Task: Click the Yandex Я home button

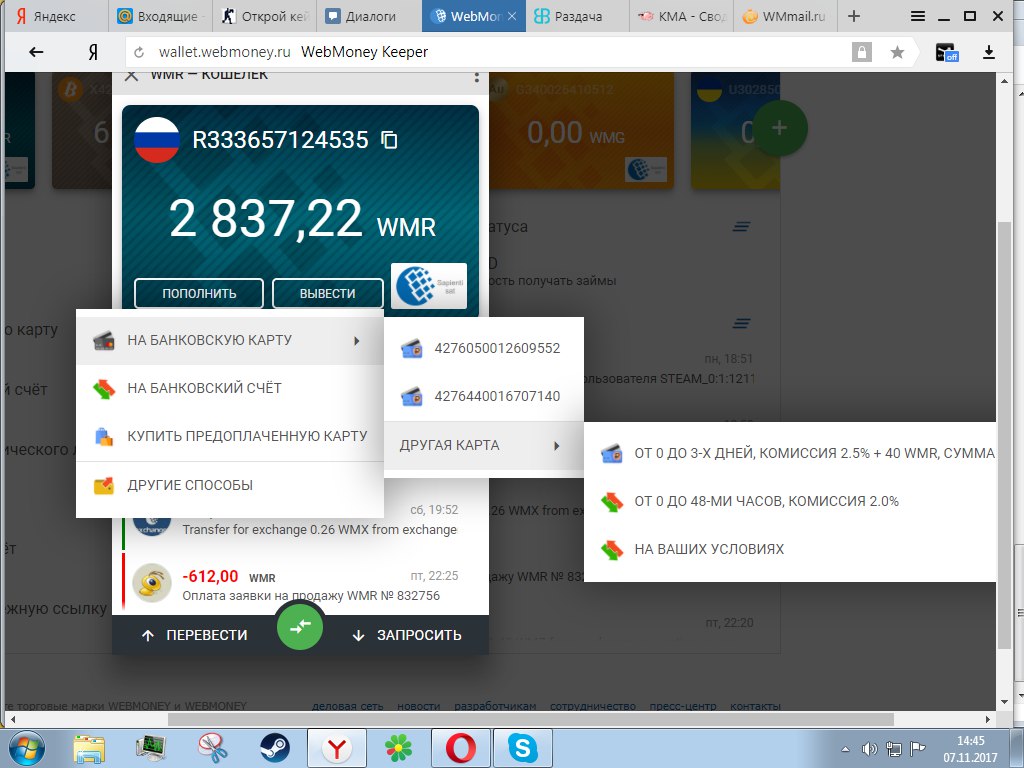Action: click(93, 52)
